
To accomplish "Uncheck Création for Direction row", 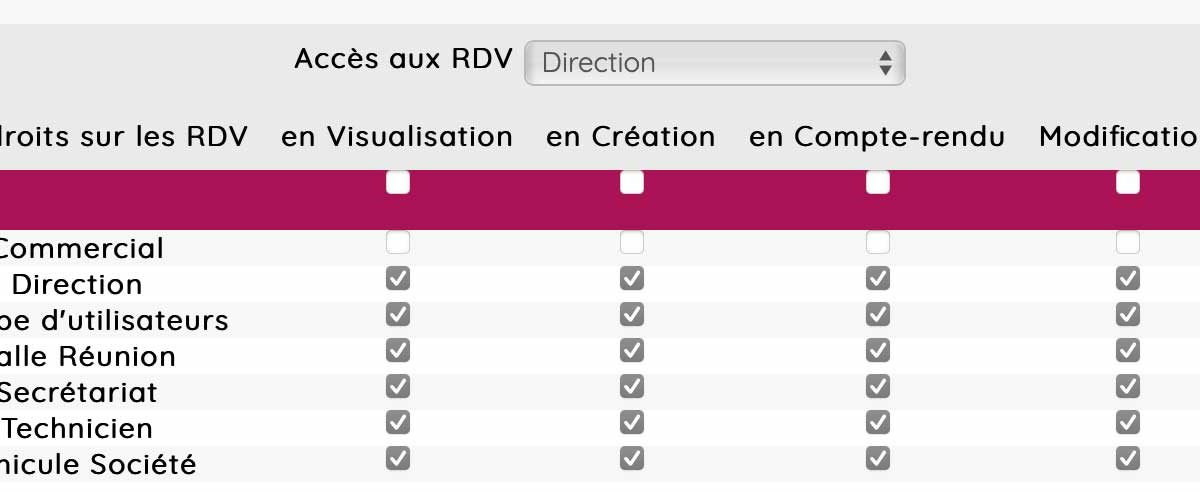I will click(x=632, y=279).
